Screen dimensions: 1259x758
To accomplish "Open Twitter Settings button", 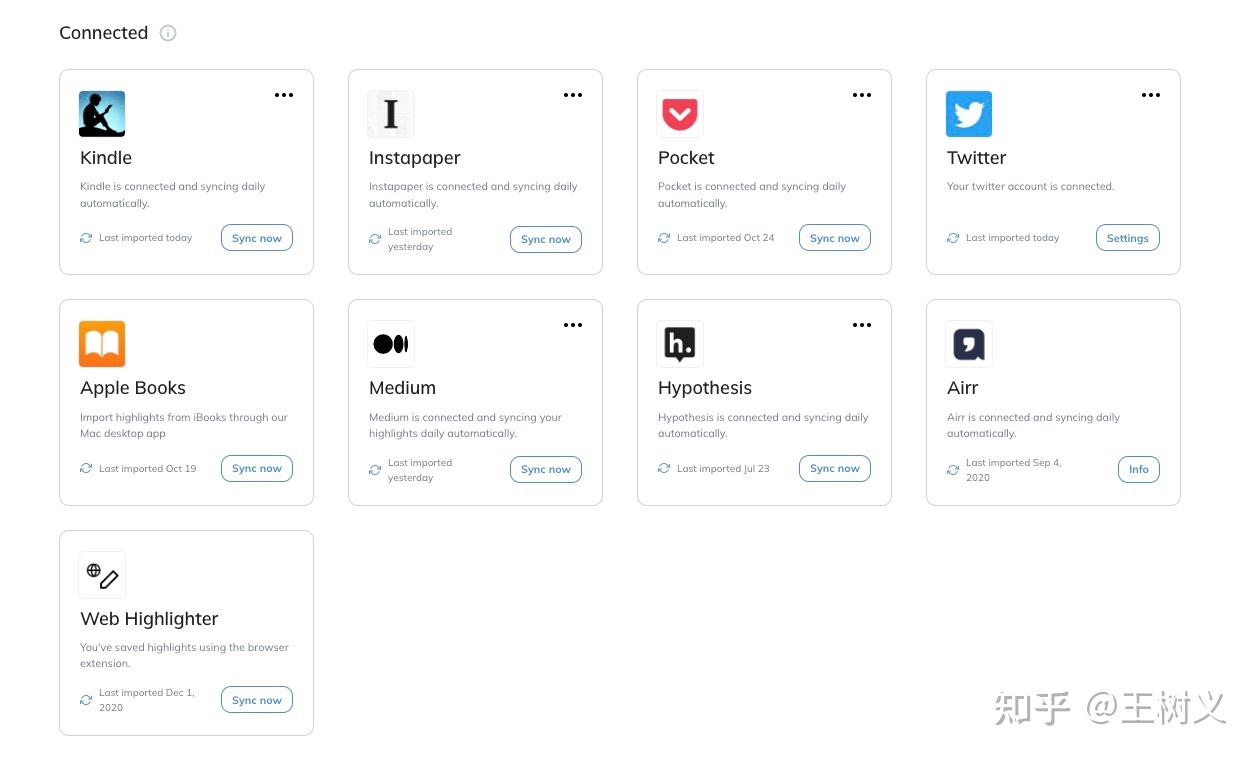I will point(1127,238).
